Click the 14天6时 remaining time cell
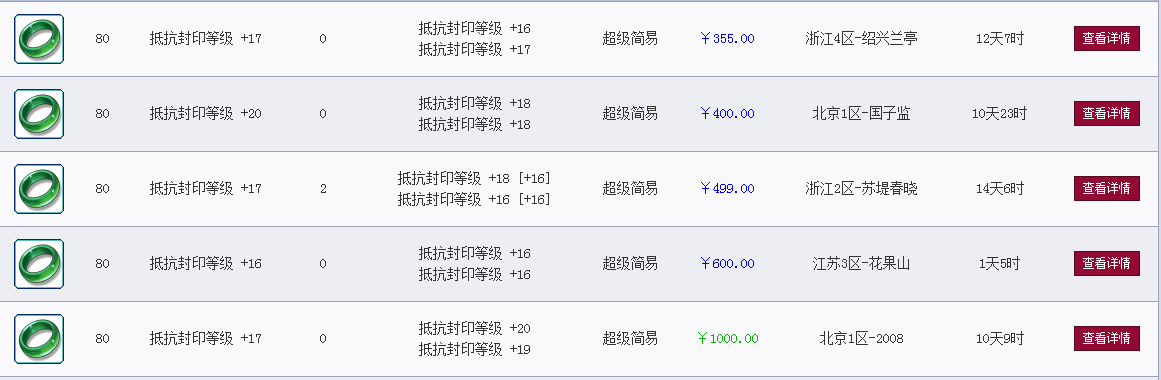 click(x=1000, y=188)
